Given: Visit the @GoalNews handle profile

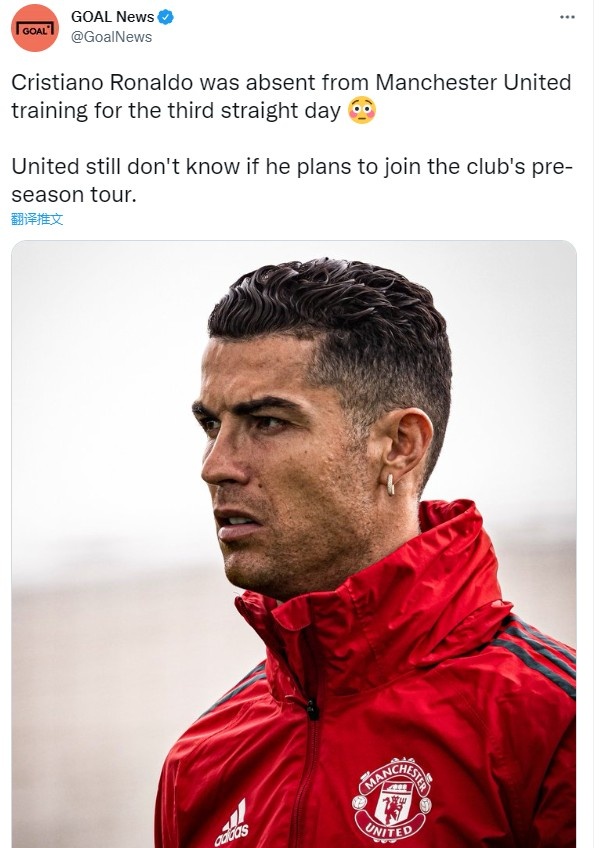Looking at the screenshot, I should 111,37.
